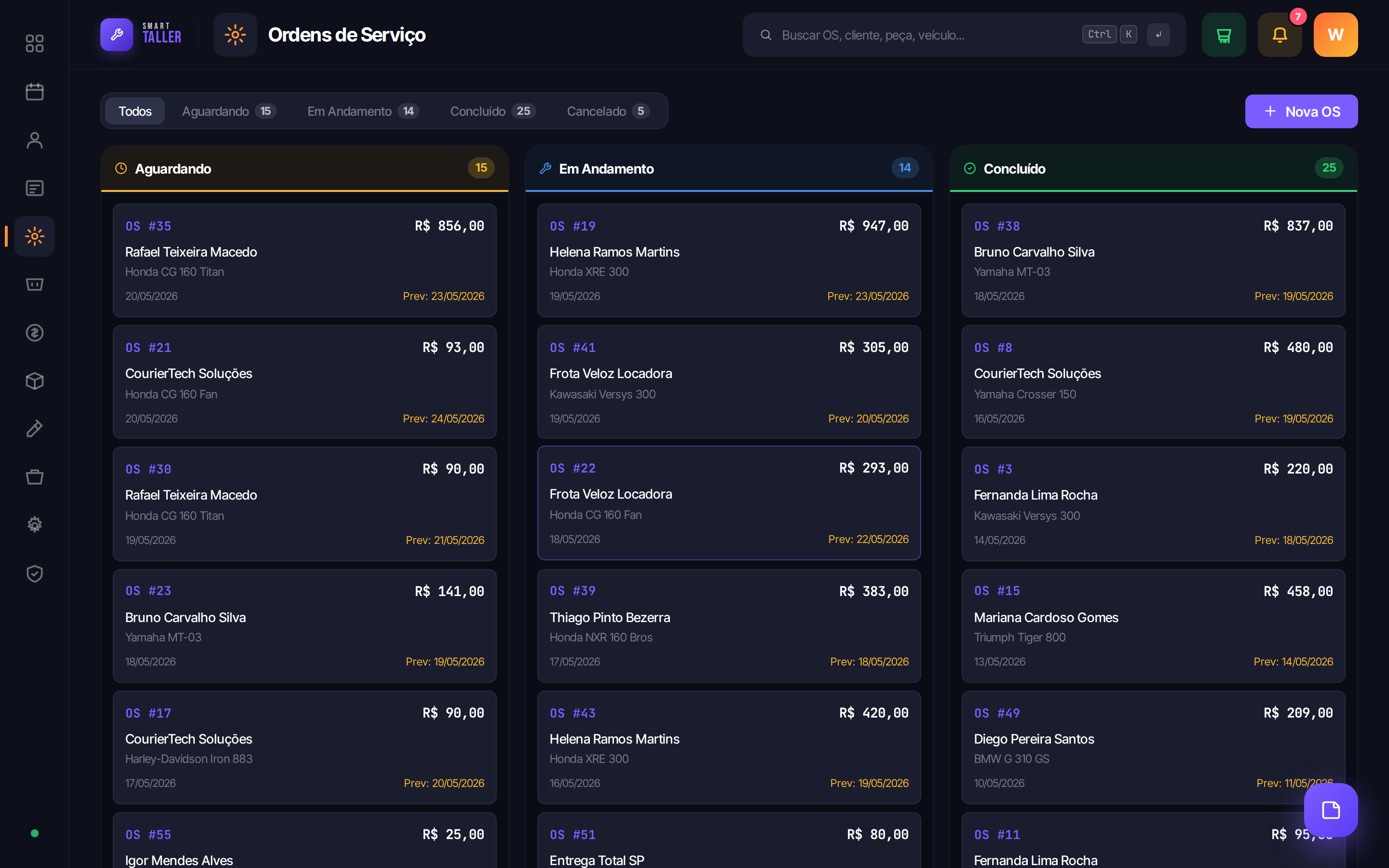Click the green online status dot in sidebar

click(x=34, y=833)
